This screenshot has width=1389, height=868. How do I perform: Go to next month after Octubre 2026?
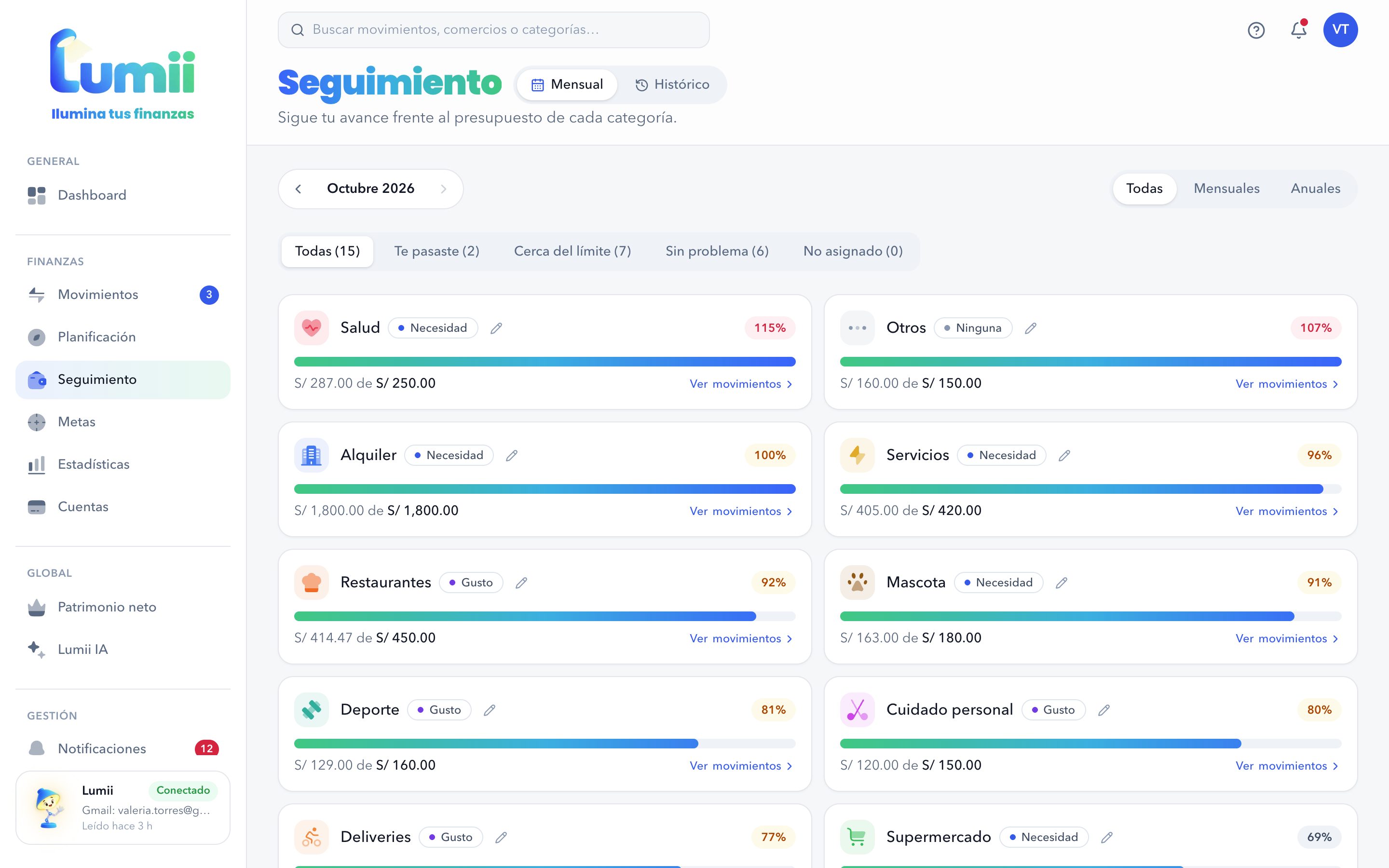(x=443, y=189)
